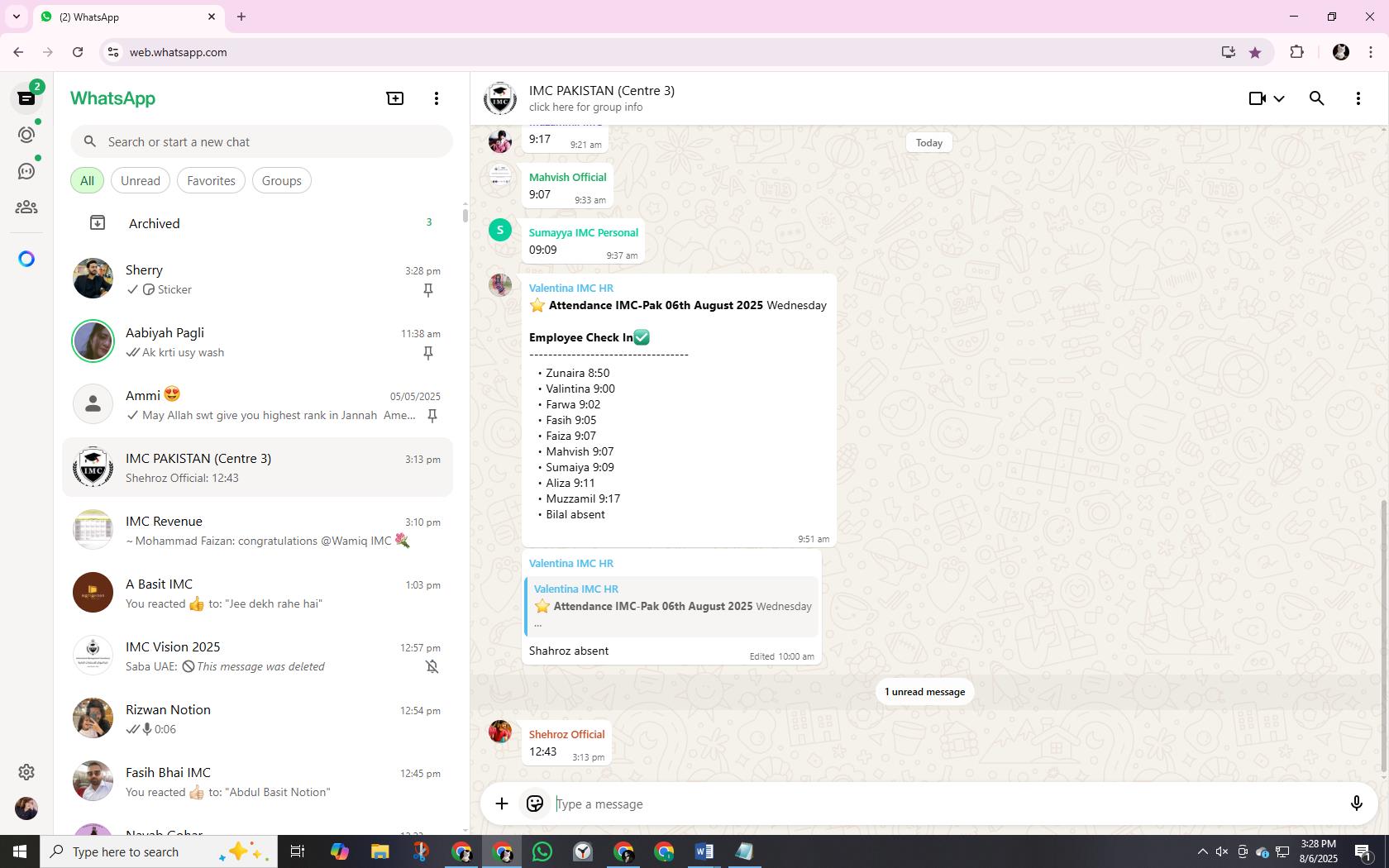The image size is (1389, 868).
Task: Open the Fasih Bhai IMC chat
Action: point(258,781)
